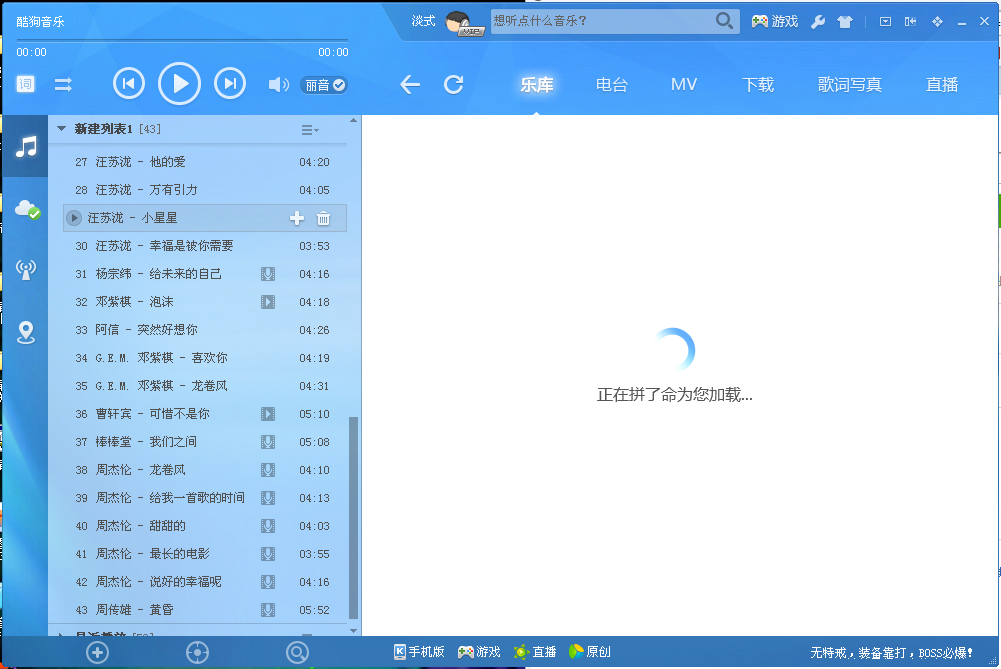Screen dimensions: 1001x669
Task: Click microphone icon on 周杰伦 - 龙卷风
Action: pos(268,470)
